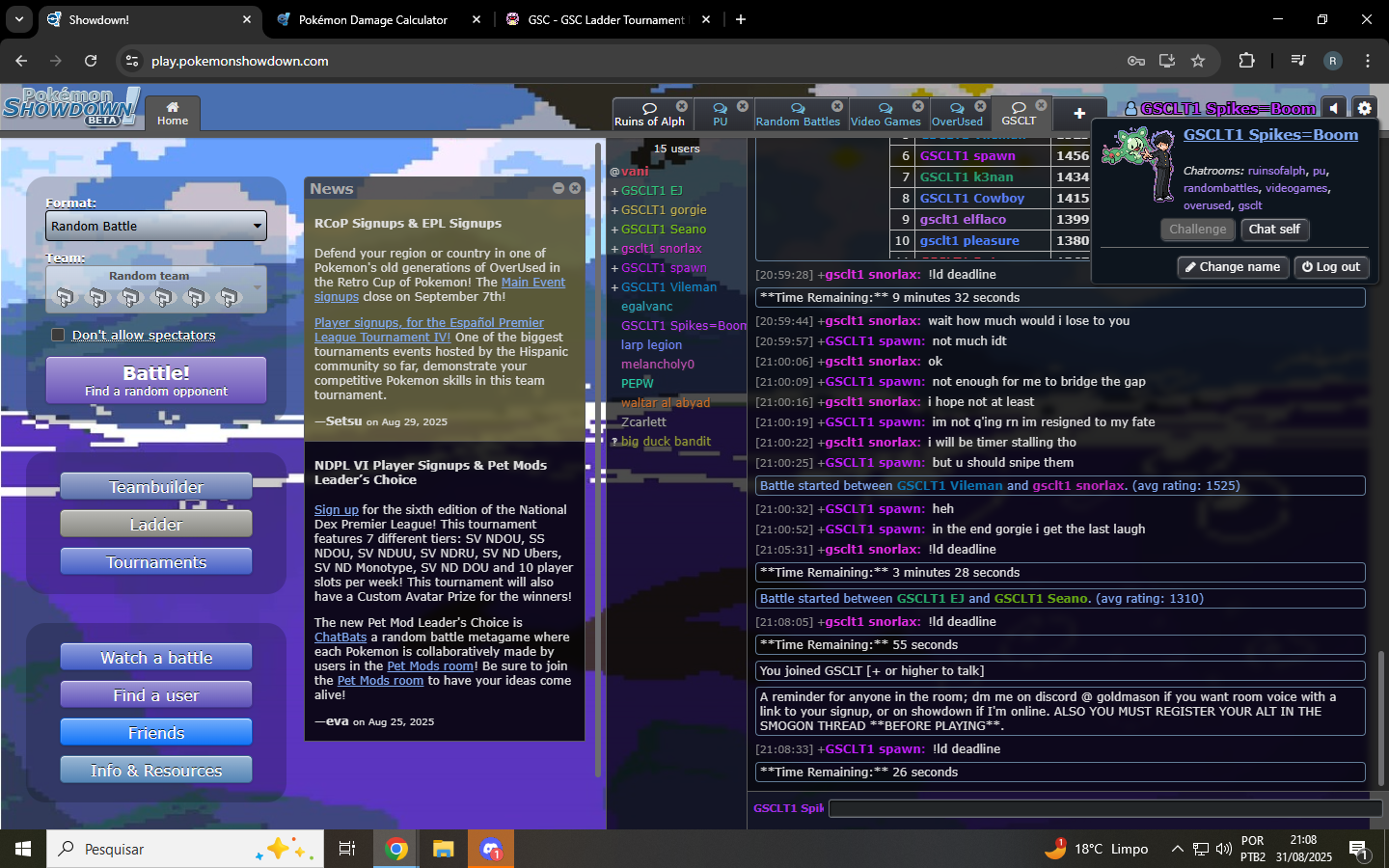Click the plus icon to join another room
This screenshot has height=868, width=1389.
1079,114
